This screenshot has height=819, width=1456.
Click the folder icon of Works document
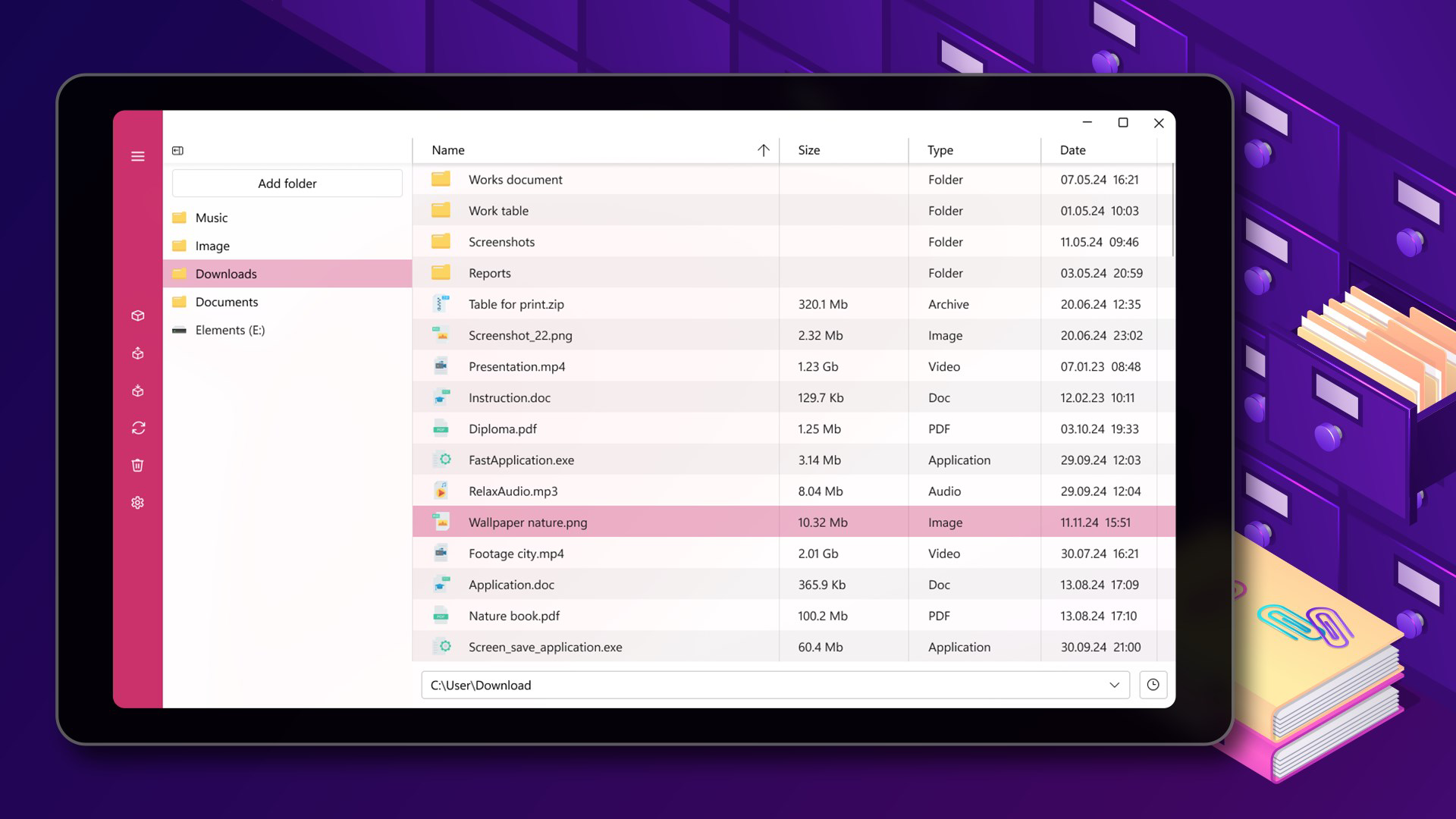(441, 179)
